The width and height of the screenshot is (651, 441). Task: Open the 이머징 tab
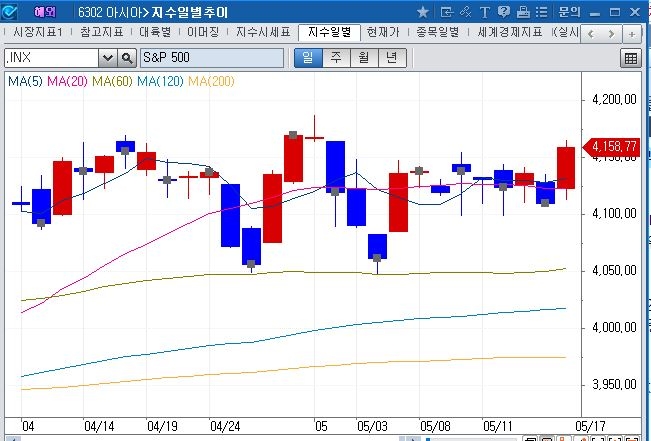203,32
